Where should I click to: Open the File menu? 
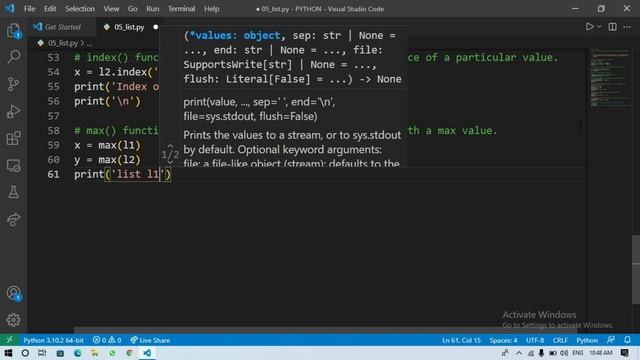[x=29, y=9]
